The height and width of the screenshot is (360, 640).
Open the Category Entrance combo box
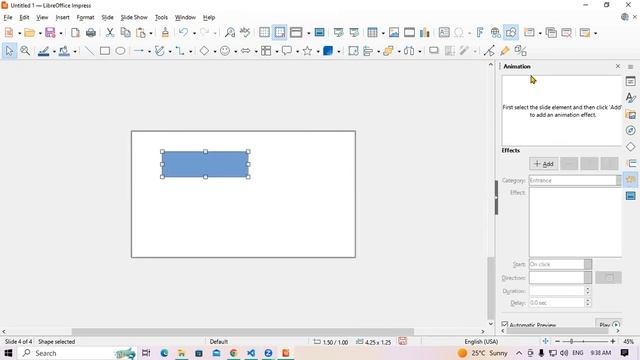(575, 180)
